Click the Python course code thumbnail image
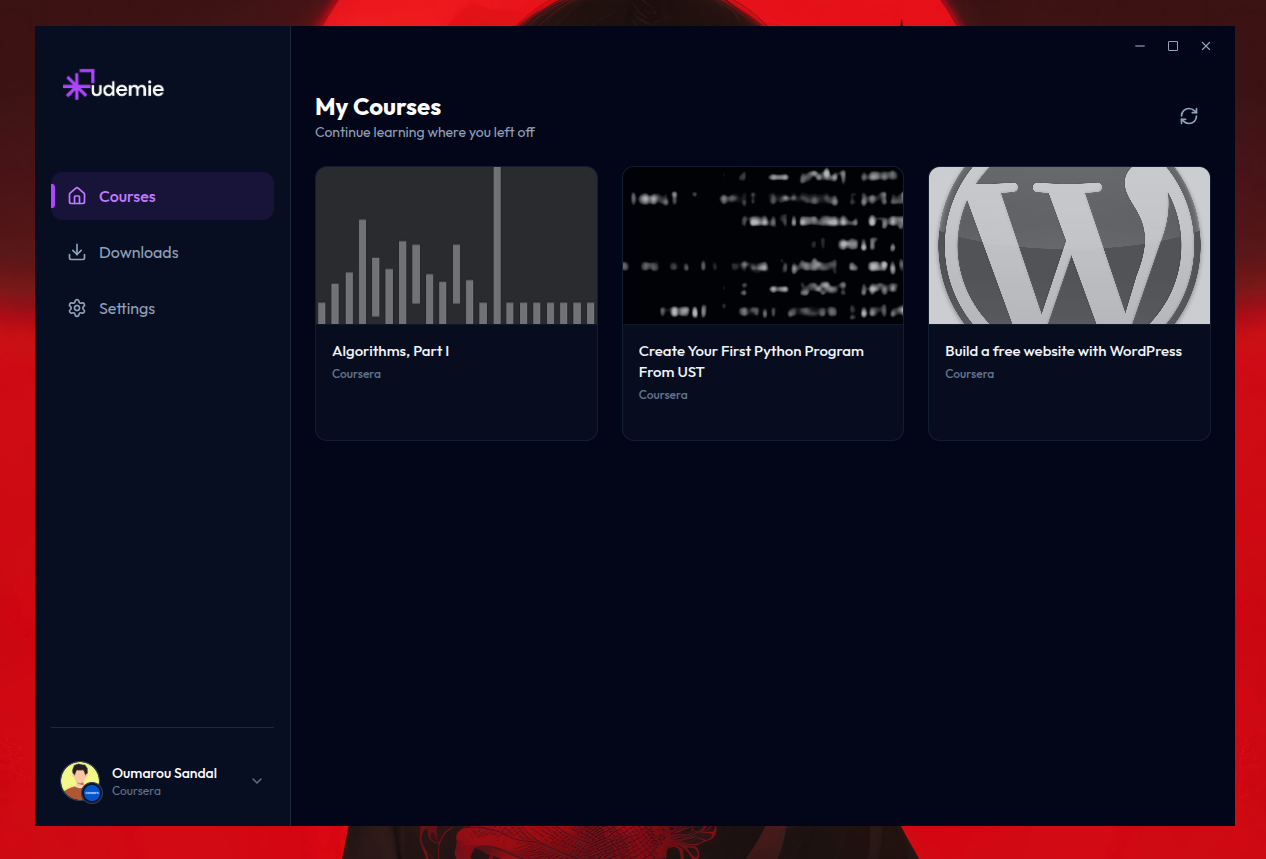The image size is (1266, 859). [x=762, y=245]
